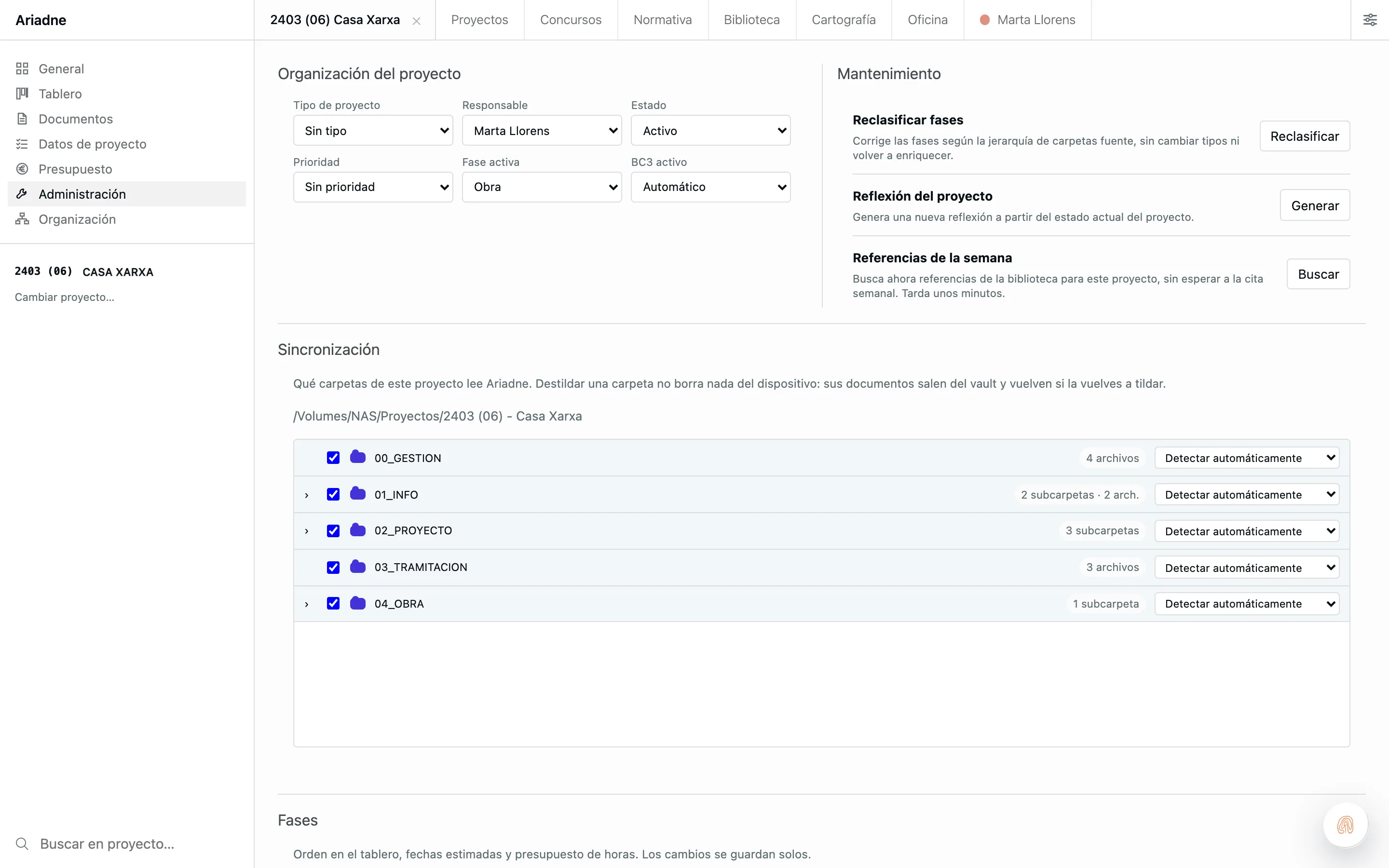This screenshot has height=868, width=1389.
Task: Open the Fase activa dropdown
Action: tap(542, 187)
